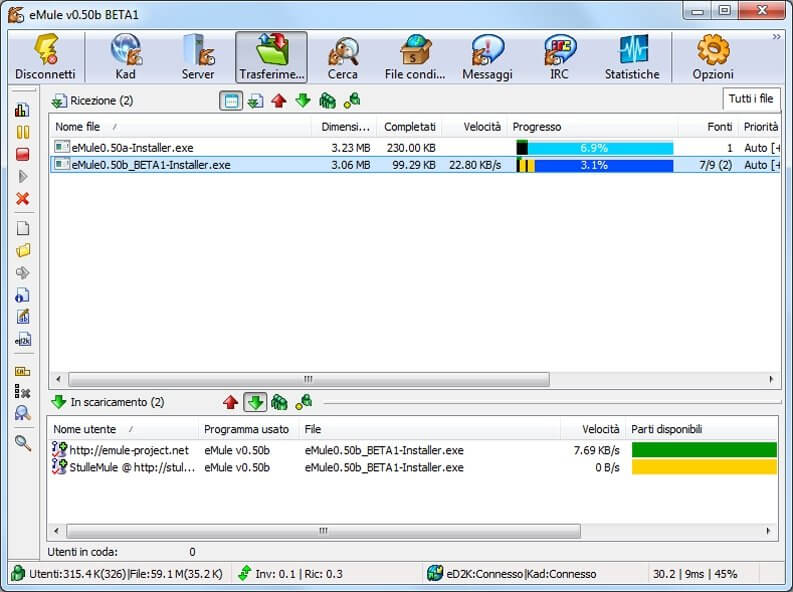Select http://emule-project.net client row
The image size is (793, 592).
[x=413, y=450]
